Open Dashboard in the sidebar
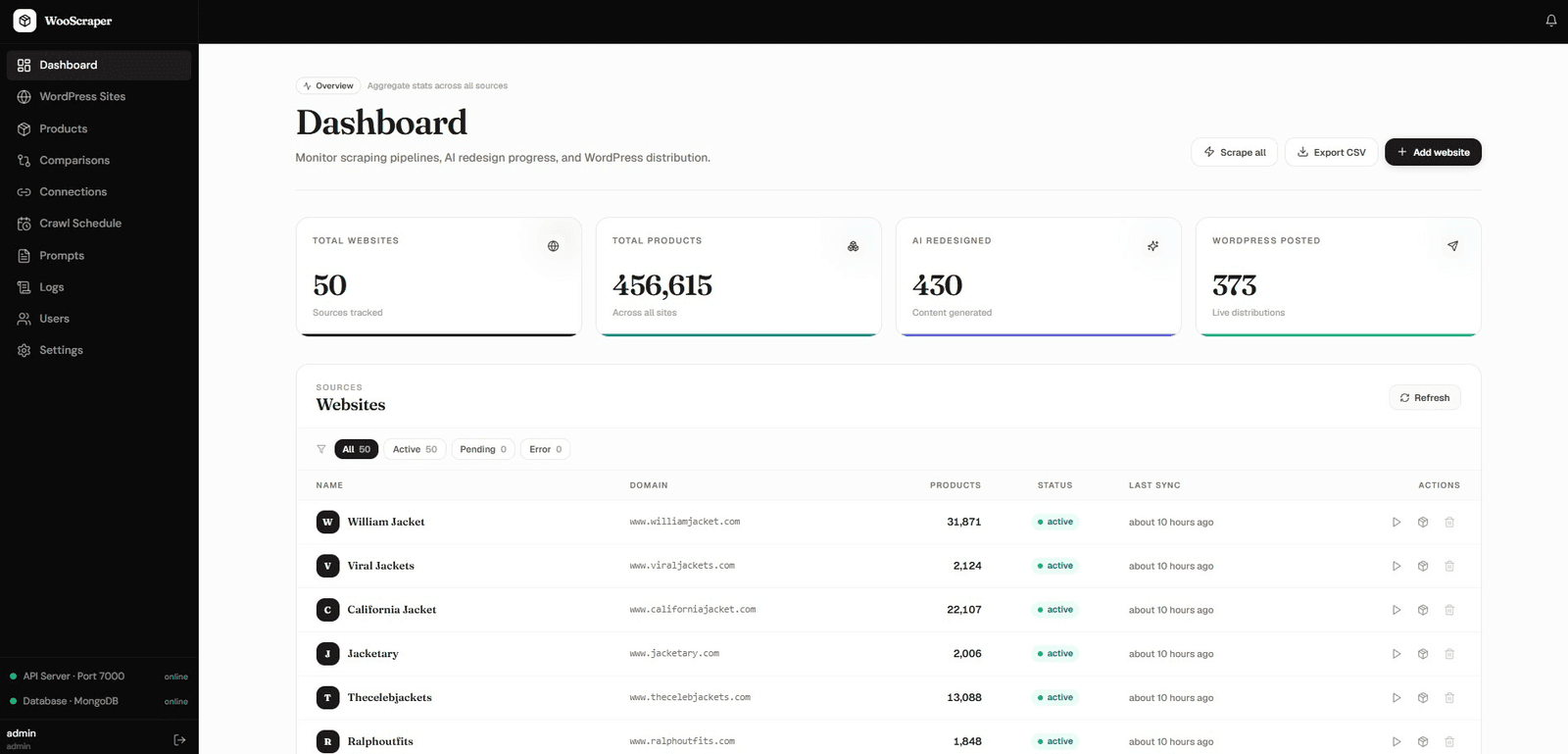This screenshot has height=754, width=1568. (99, 65)
